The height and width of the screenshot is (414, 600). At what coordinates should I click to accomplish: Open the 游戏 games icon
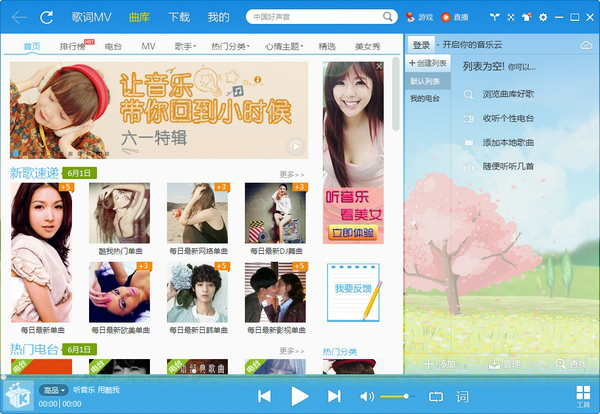point(419,17)
